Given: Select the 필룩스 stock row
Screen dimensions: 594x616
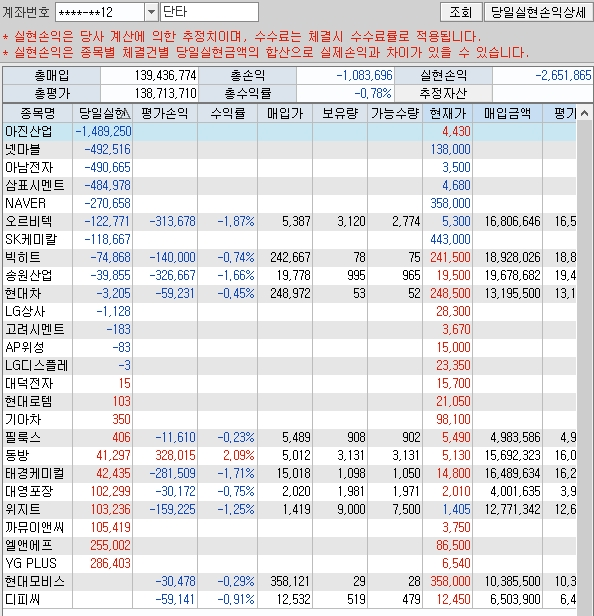Looking at the screenshot, I should pos(290,438).
